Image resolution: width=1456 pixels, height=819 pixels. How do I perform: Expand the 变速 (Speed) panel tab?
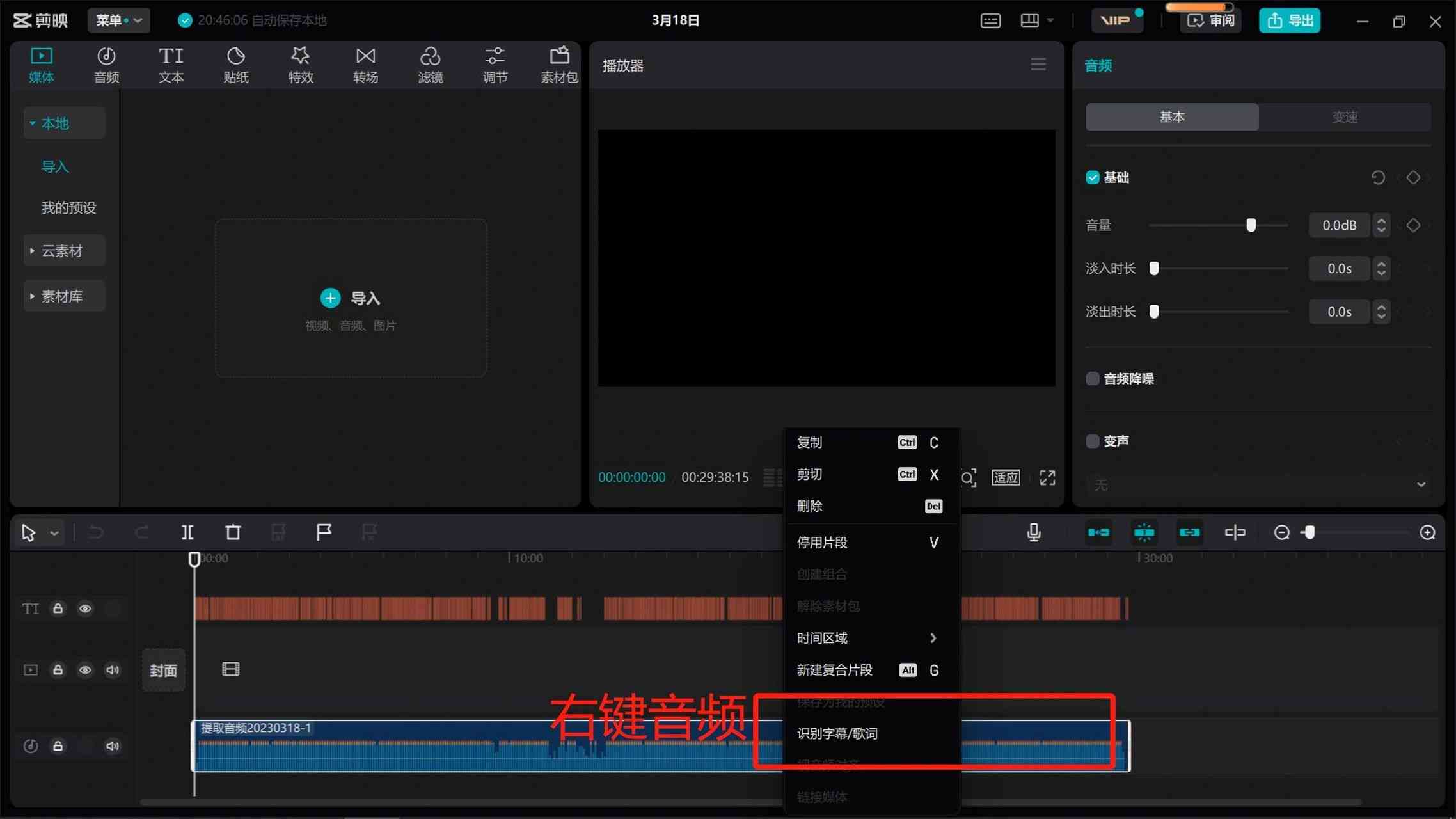1345,117
